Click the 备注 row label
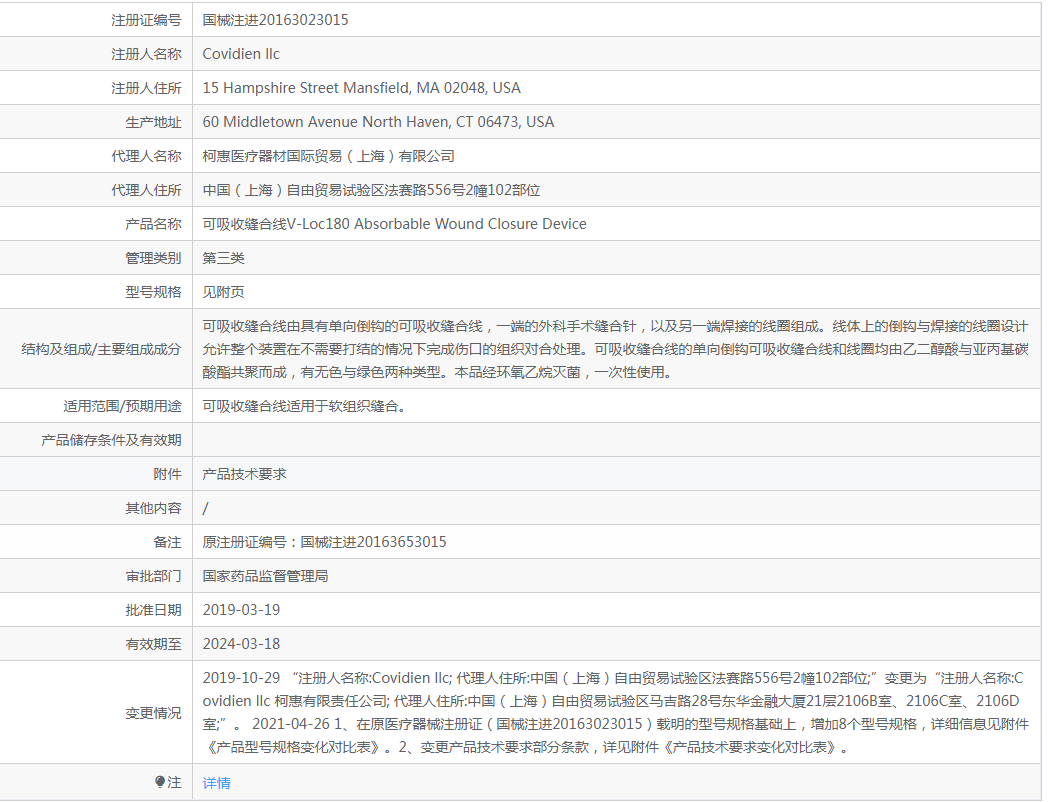This screenshot has height=802, width=1048. (167, 543)
